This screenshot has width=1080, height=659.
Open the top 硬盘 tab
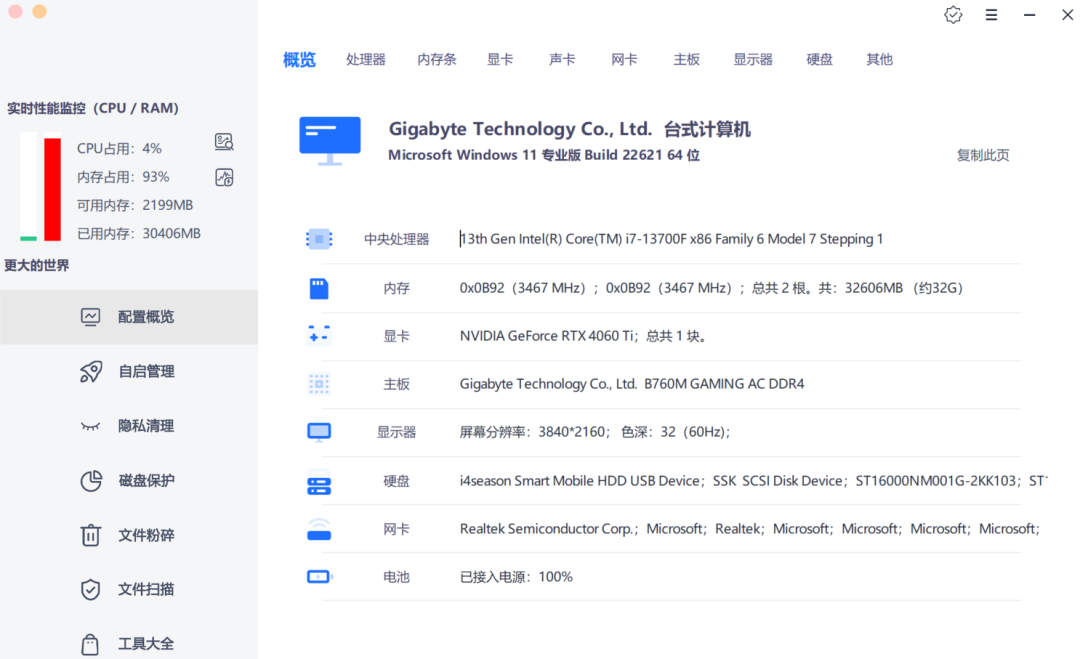[x=820, y=60]
